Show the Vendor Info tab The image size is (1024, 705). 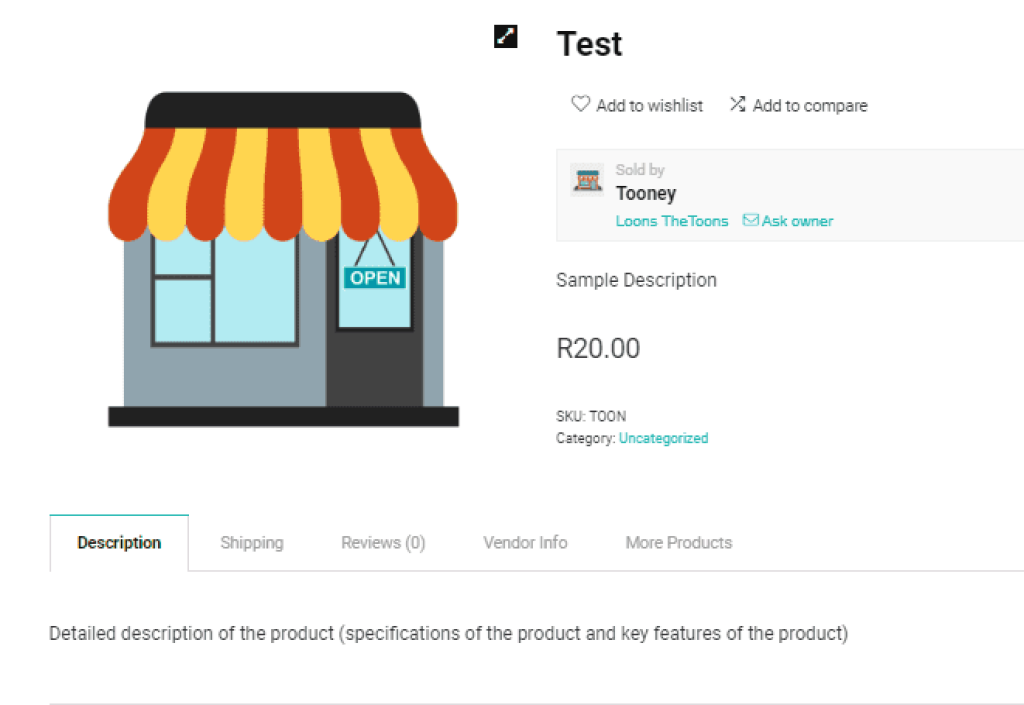[525, 543]
